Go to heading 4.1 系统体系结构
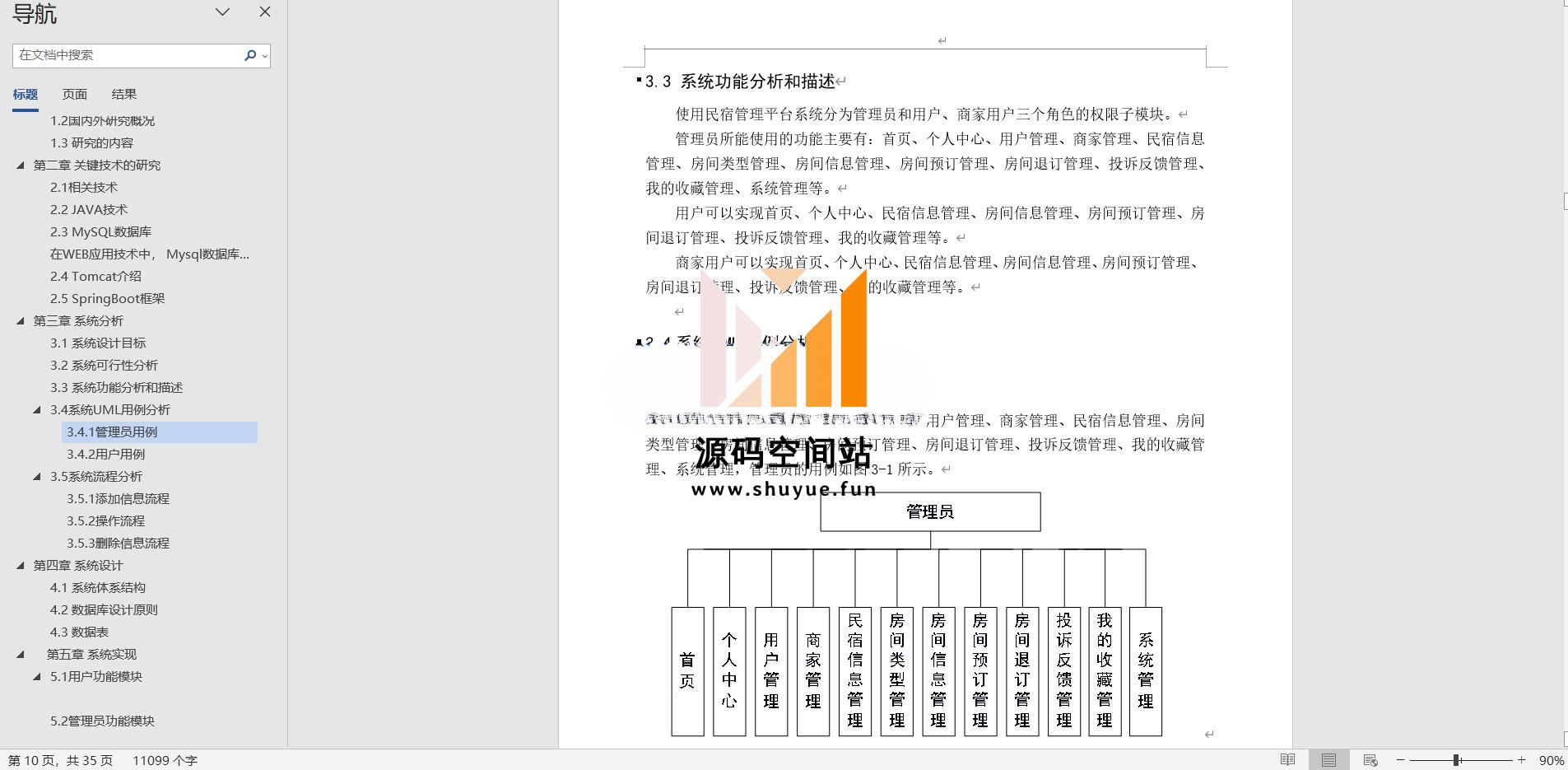 click(97, 587)
